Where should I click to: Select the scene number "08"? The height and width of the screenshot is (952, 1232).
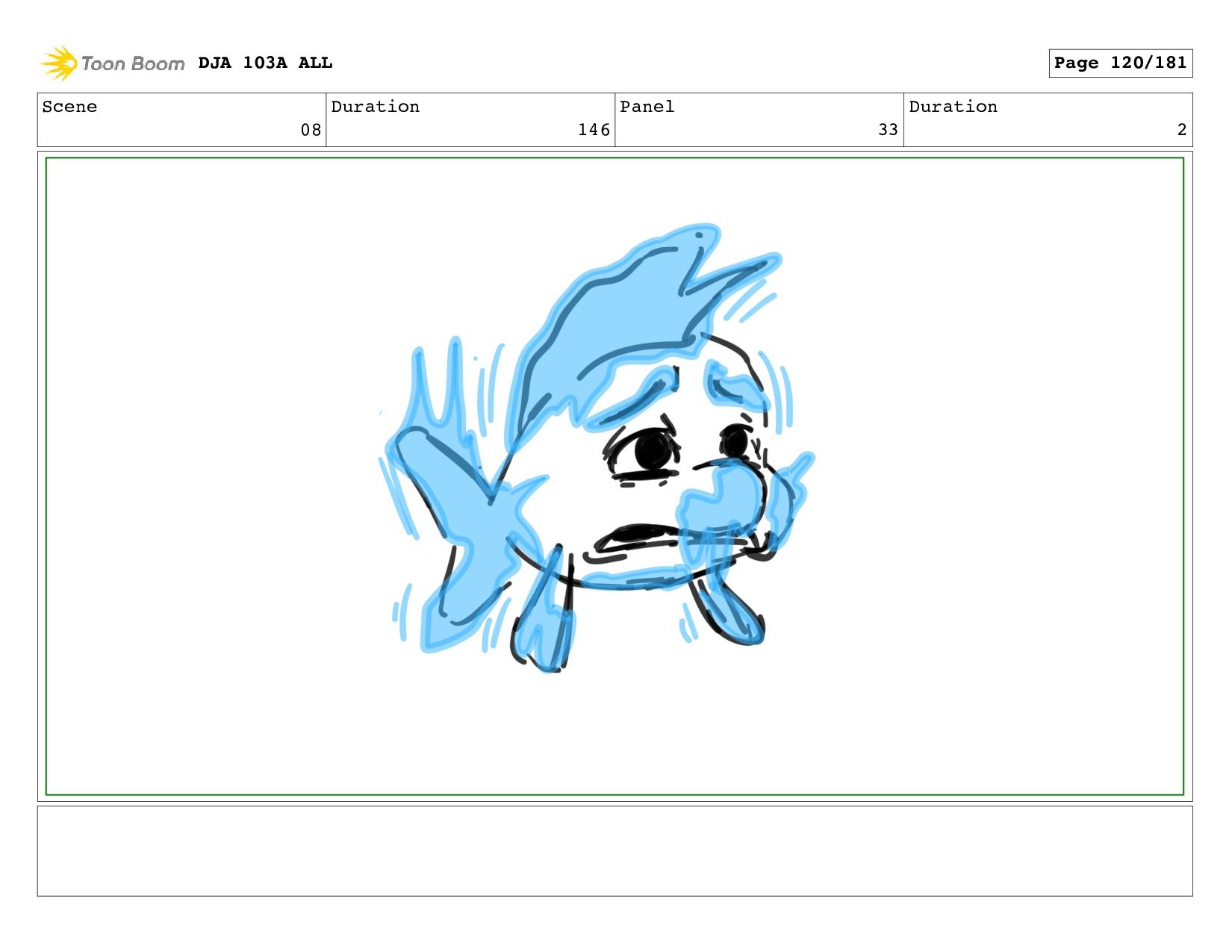pos(311,130)
